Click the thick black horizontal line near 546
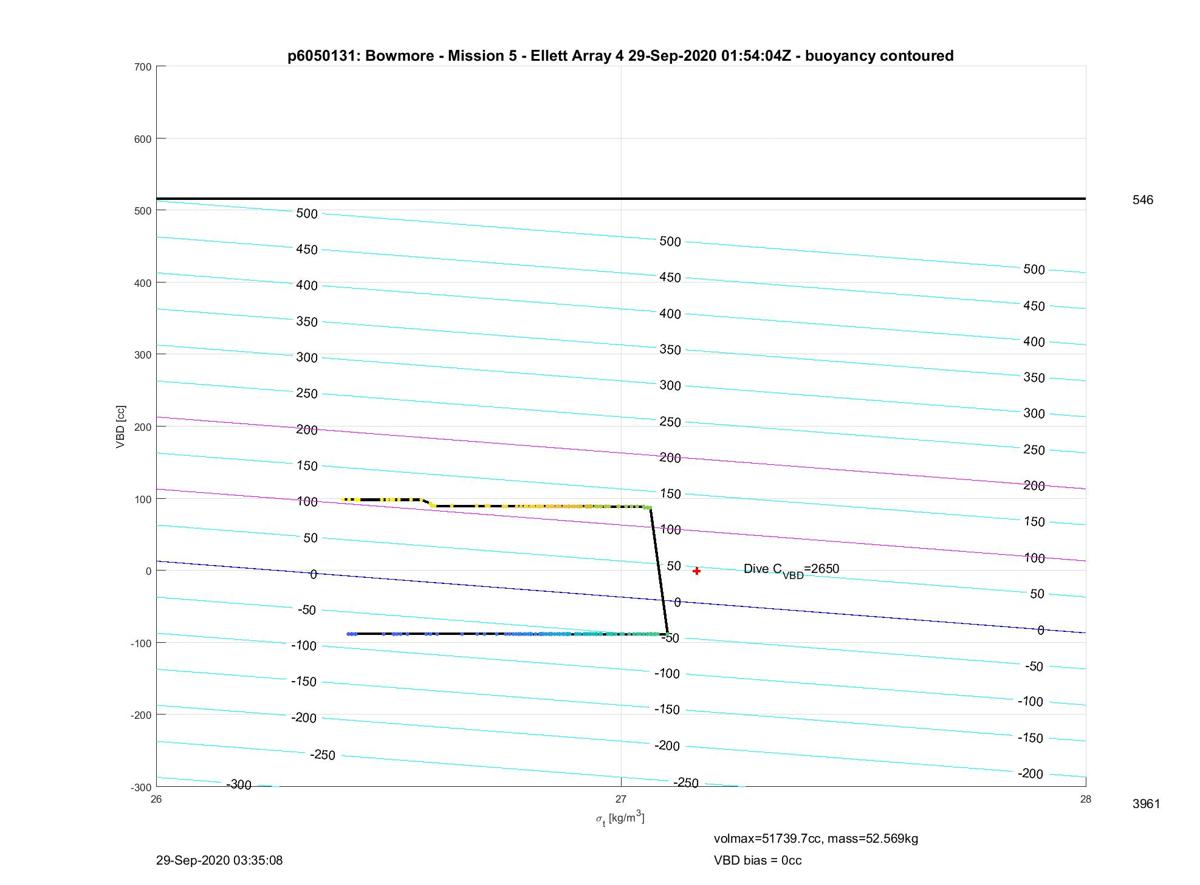This screenshot has width=1200, height=885. (620, 198)
